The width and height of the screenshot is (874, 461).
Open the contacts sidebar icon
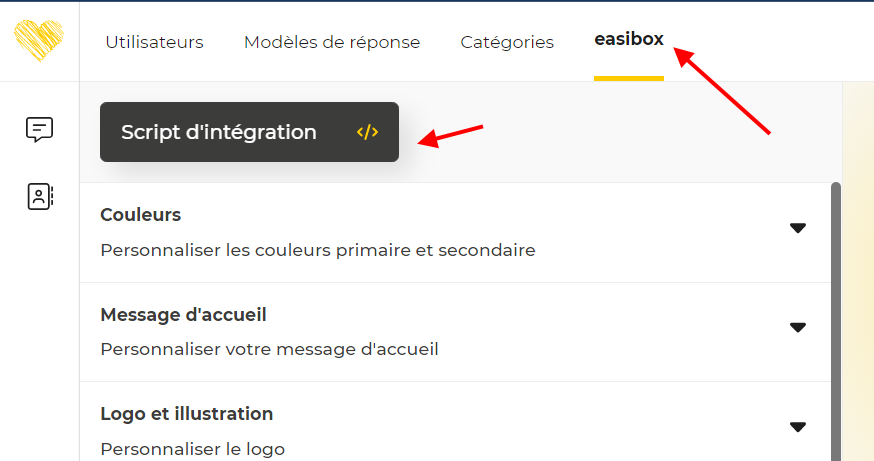click(39, 196)
